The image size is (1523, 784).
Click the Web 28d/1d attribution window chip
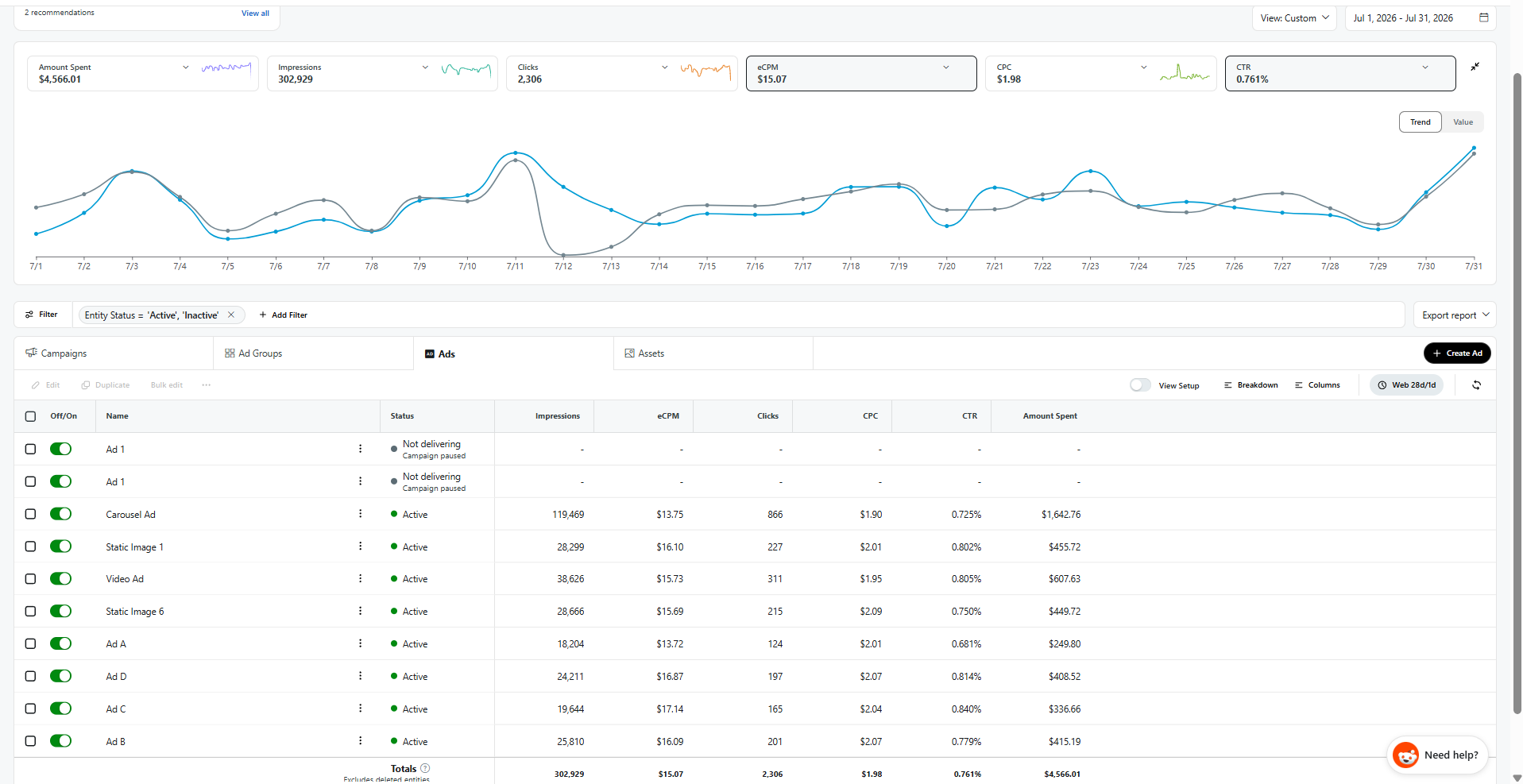(1407, 385)
